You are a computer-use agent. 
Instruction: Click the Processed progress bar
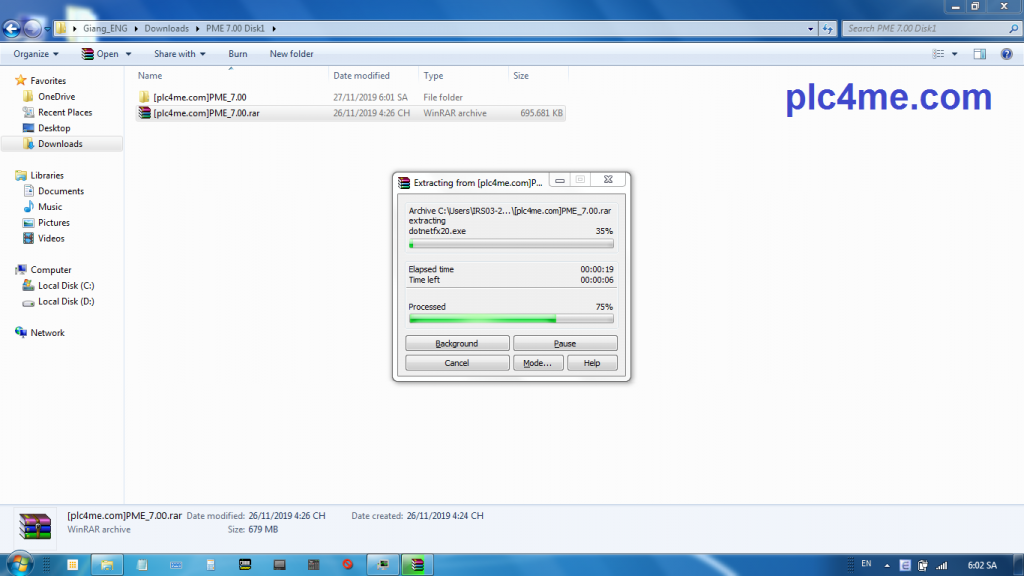(511, 320)
